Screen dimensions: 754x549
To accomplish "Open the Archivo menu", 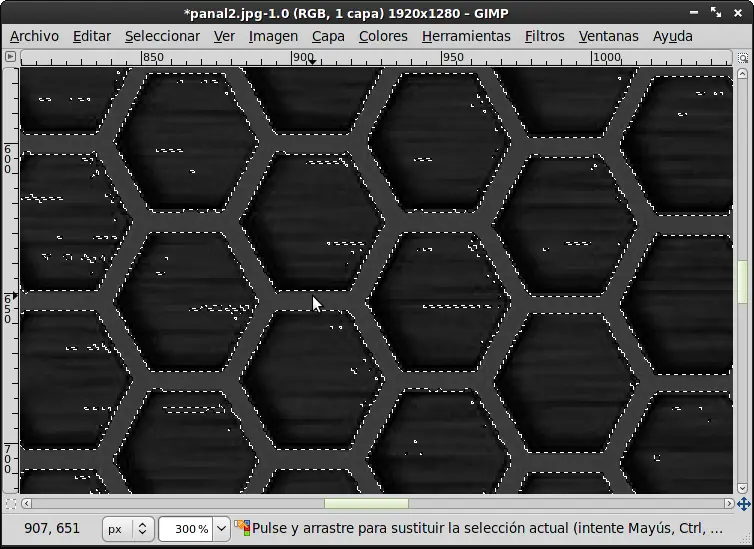I will point(34,37).
